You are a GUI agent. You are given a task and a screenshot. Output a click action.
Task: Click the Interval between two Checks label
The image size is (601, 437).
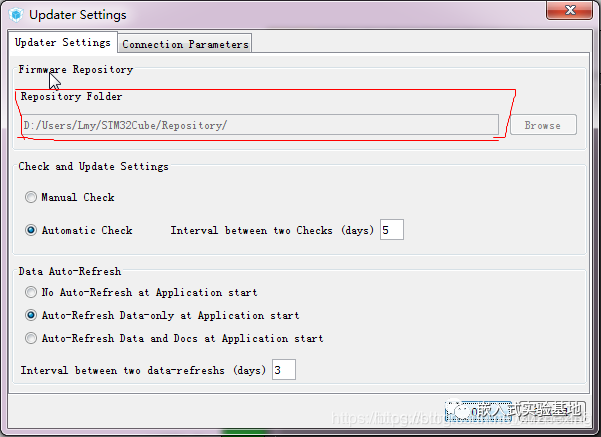272,230
